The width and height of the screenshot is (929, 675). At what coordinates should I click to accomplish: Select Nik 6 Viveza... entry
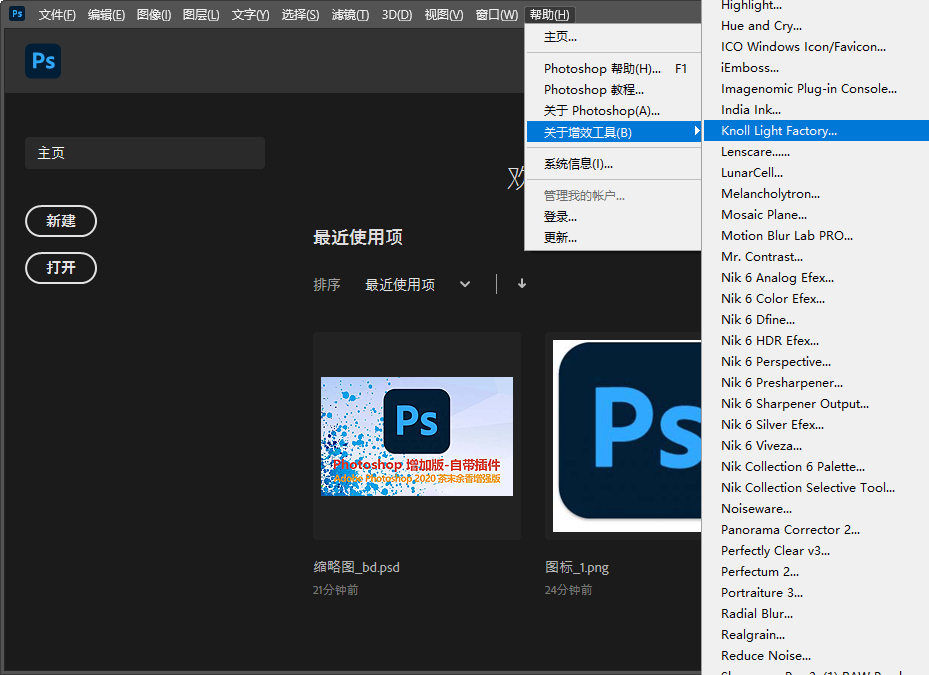click(815, 446)
